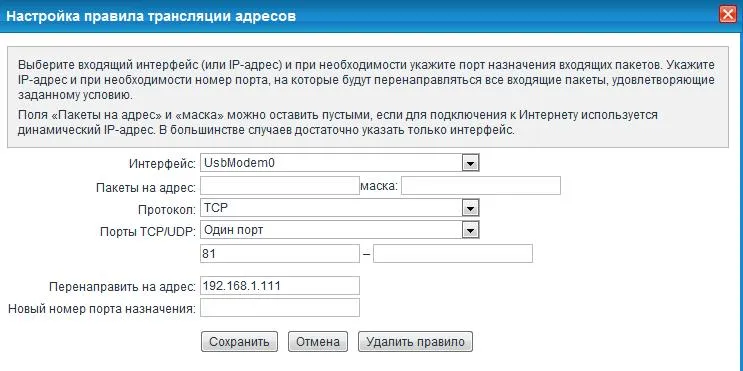Click the Новый номер порта назначения: label
This screenshot has width=743, height=371.
[x=102, y=309]
